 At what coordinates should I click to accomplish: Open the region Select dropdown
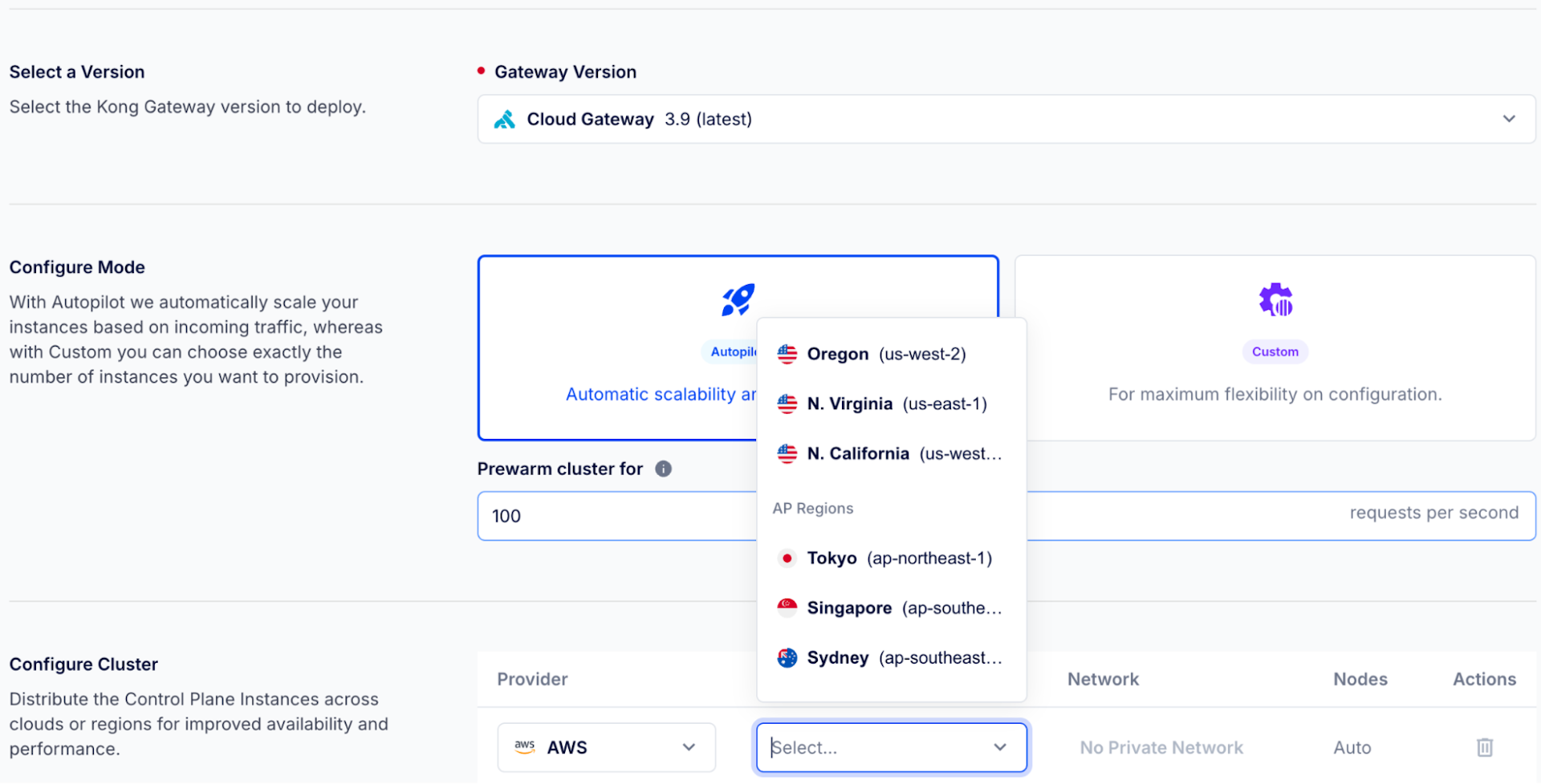(x=891, y=746)
